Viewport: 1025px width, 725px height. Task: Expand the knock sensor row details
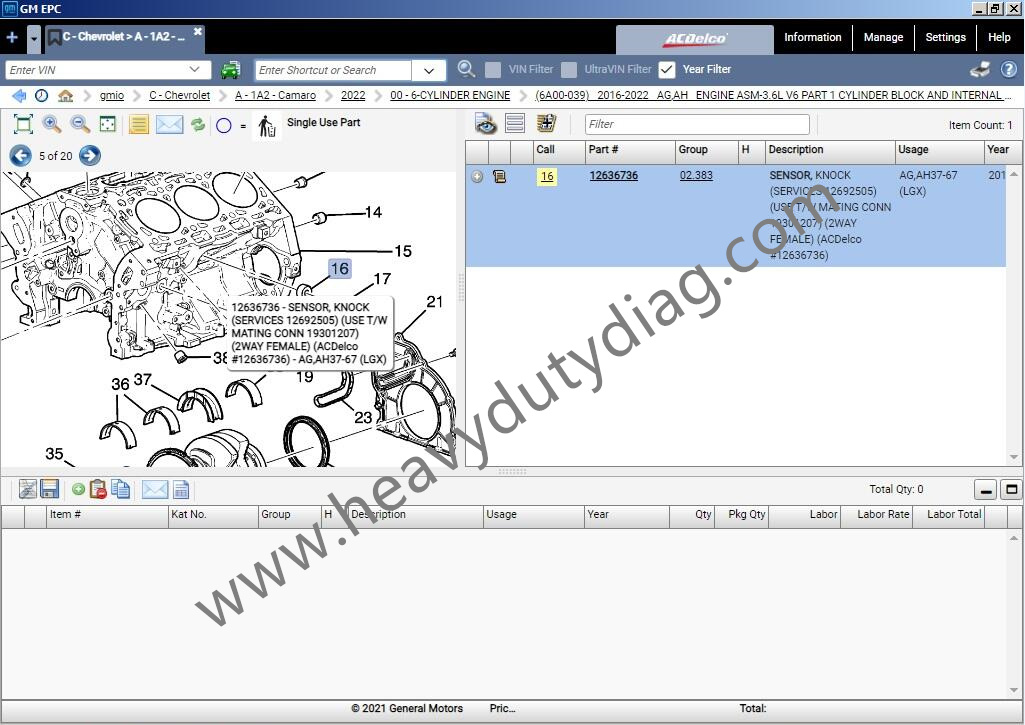tap(477, 177)
